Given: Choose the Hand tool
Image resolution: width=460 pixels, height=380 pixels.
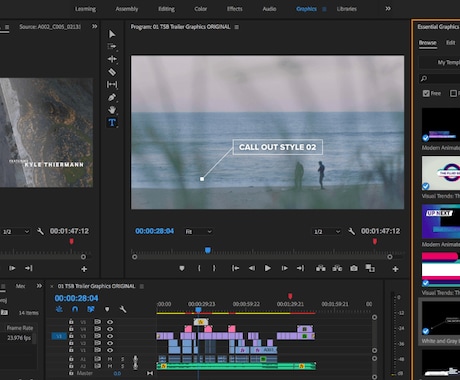Looking at the screenshot, I should click(x=112, y=110).
